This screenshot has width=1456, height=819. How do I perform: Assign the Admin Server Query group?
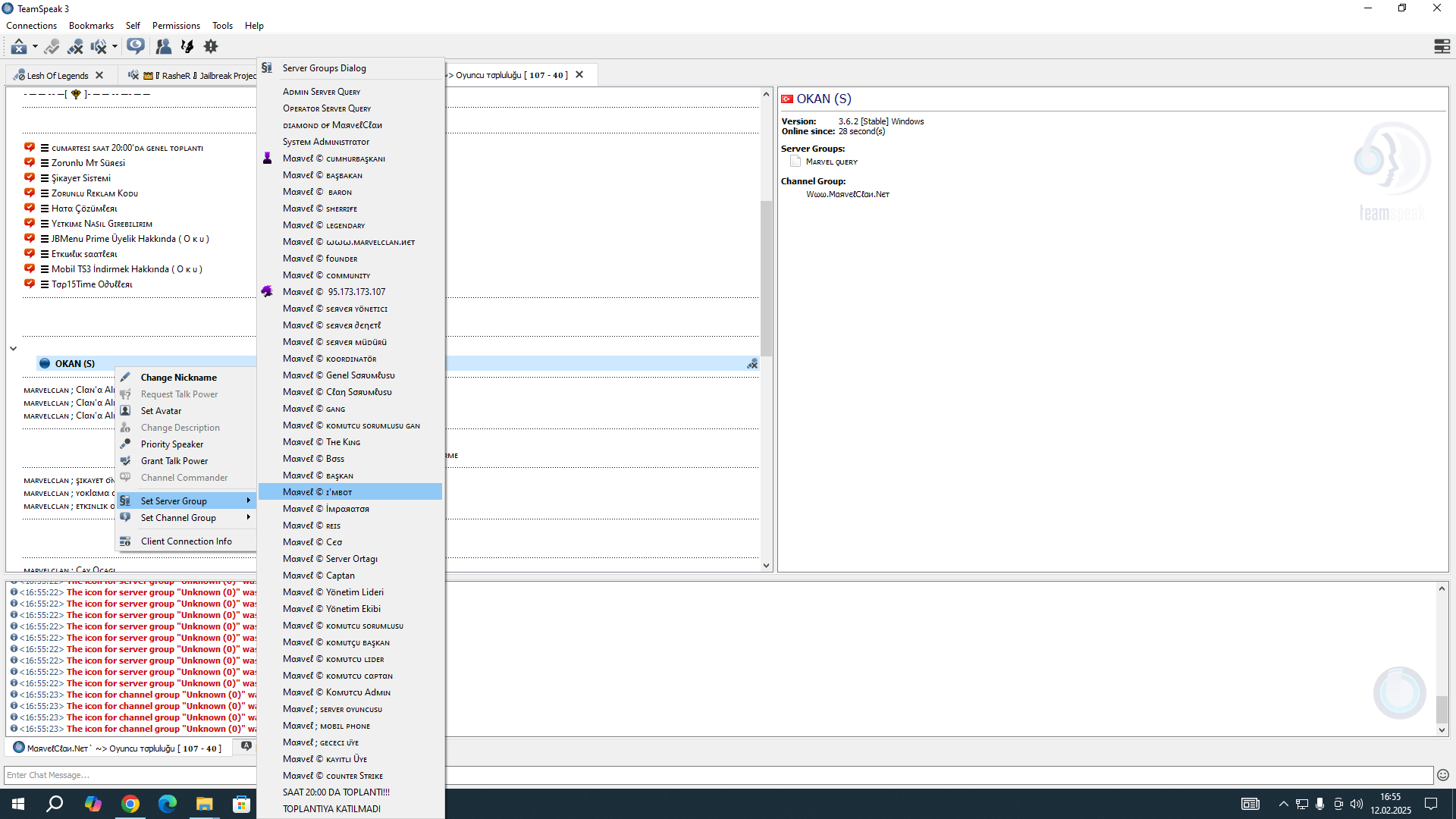(350, 92)
